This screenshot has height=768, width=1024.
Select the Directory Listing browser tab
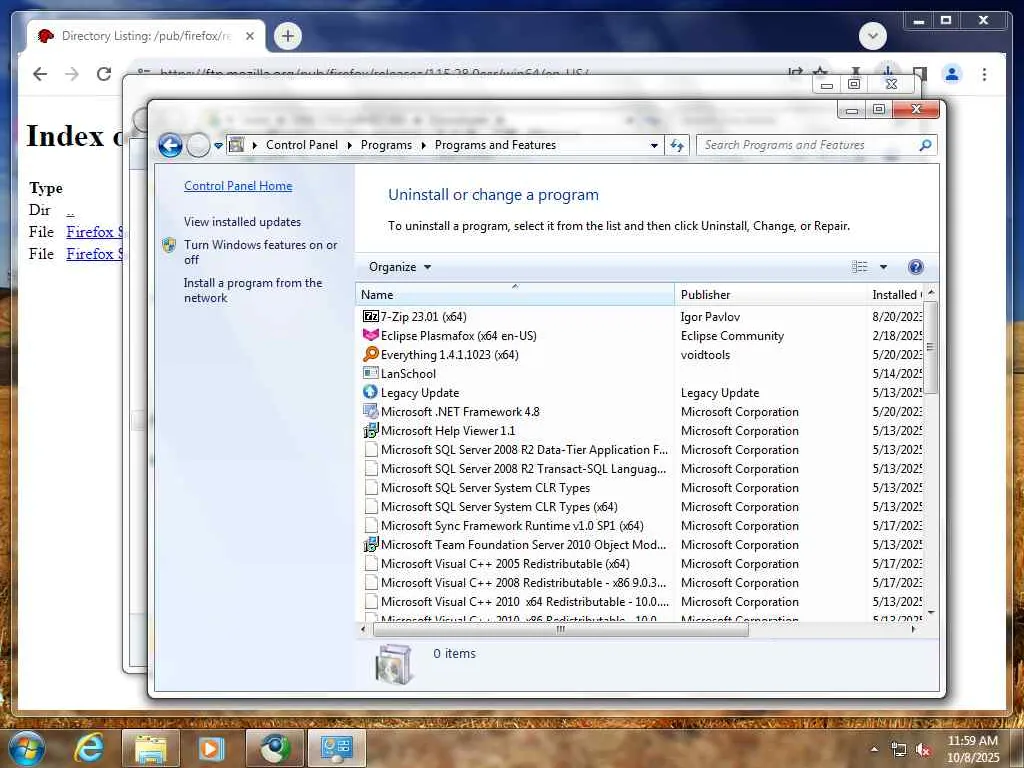[146, 36]
